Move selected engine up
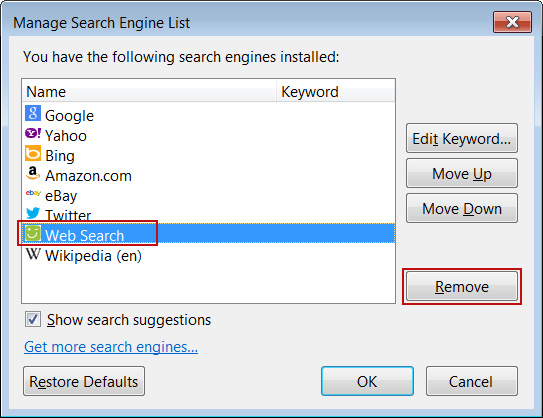The image size is (543, 418). (462, 173)
